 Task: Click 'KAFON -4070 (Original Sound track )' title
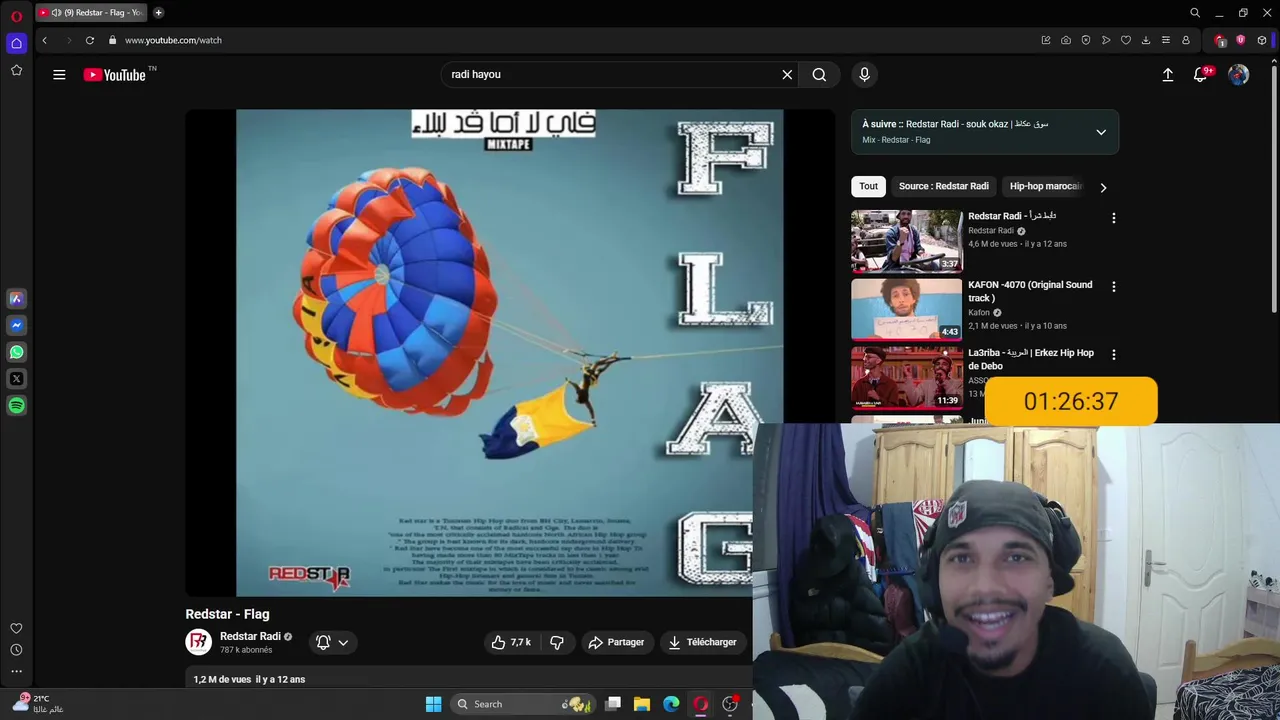pos(1030,291)
